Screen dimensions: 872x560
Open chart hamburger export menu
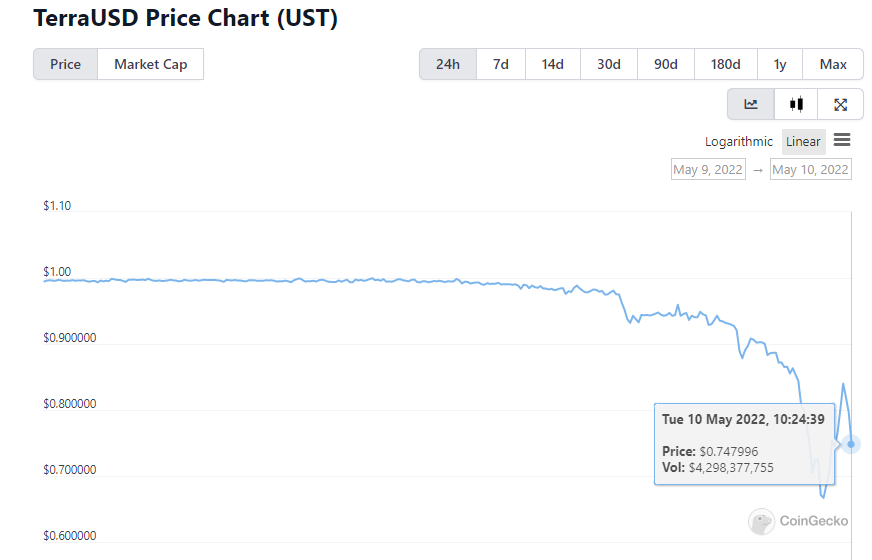pos(842,141)
